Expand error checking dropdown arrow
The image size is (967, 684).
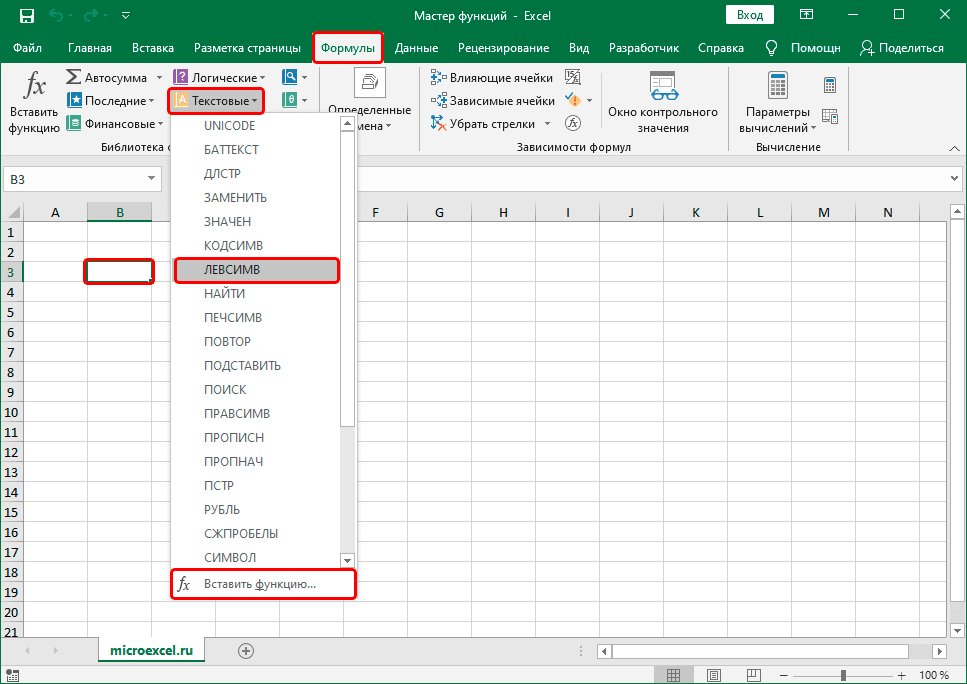point(590,101)
